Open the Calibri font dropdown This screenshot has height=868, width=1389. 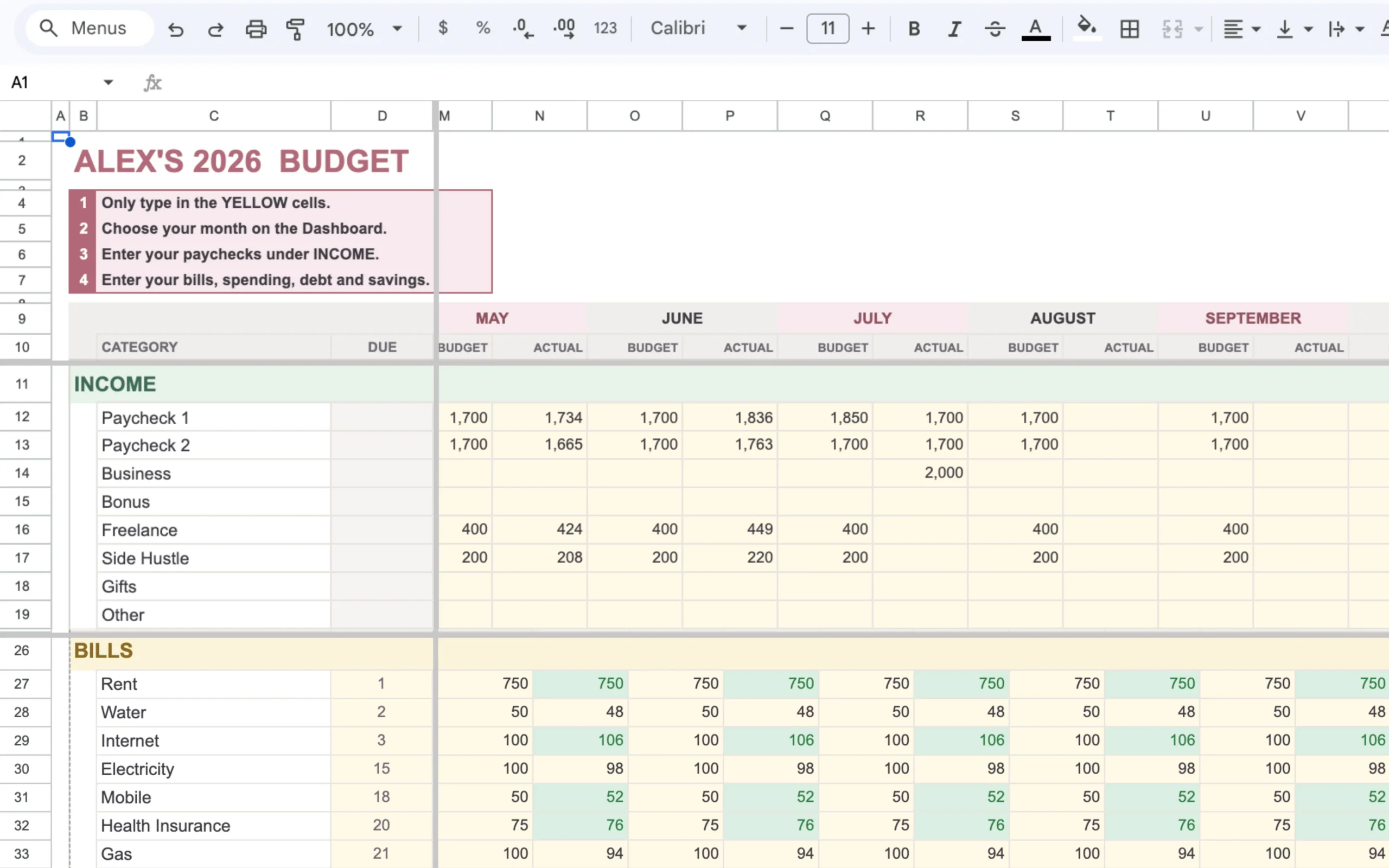click(698, 28)
